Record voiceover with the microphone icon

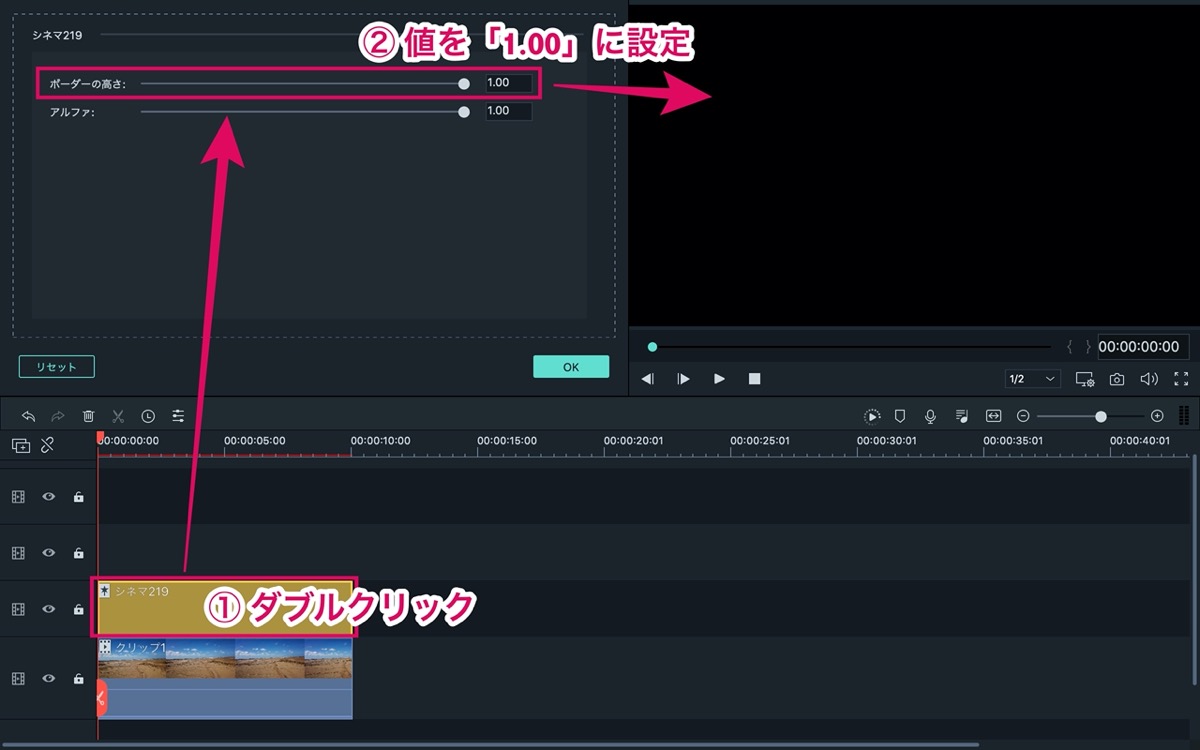(930, 416)
